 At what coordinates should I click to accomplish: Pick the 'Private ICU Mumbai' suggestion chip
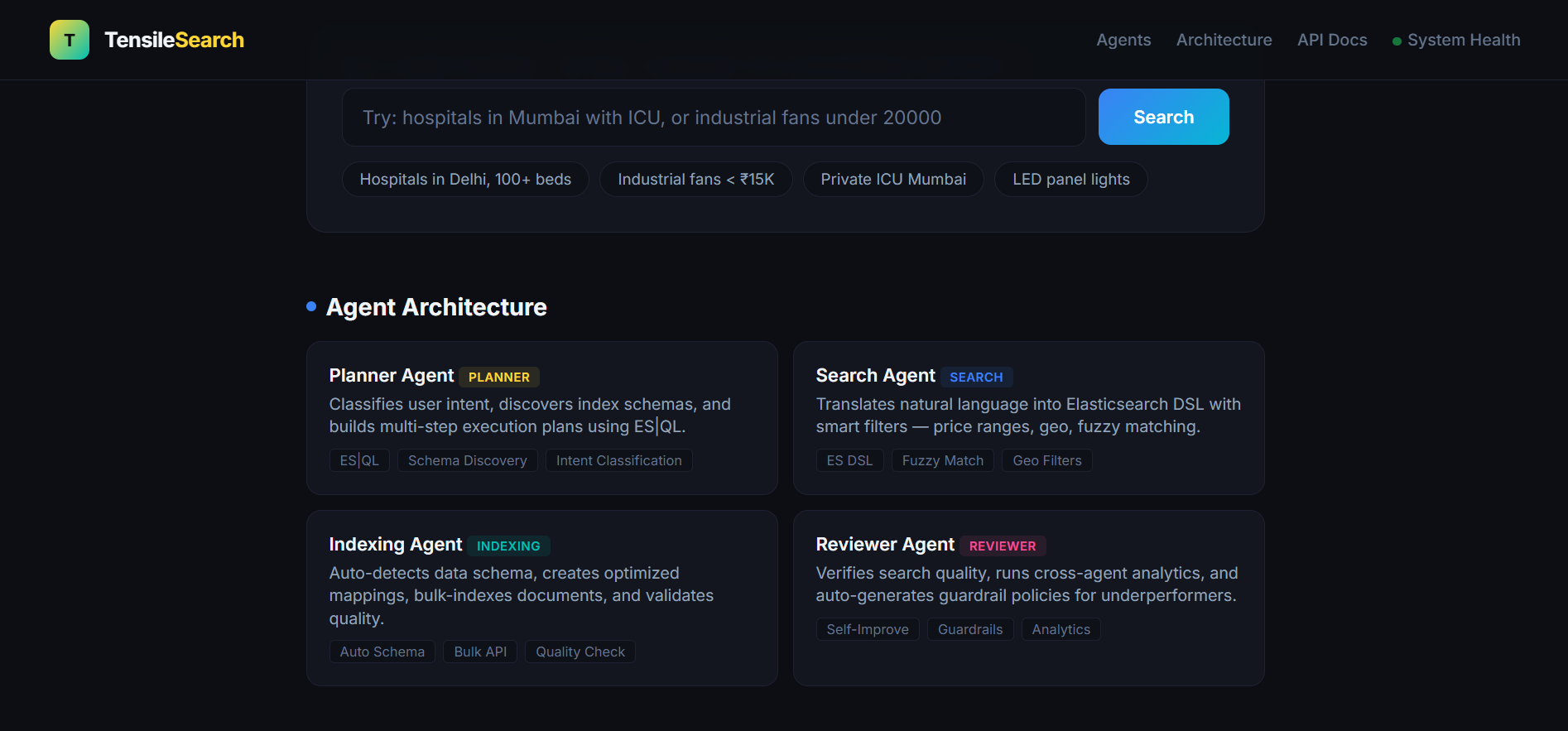click(893, 180)
